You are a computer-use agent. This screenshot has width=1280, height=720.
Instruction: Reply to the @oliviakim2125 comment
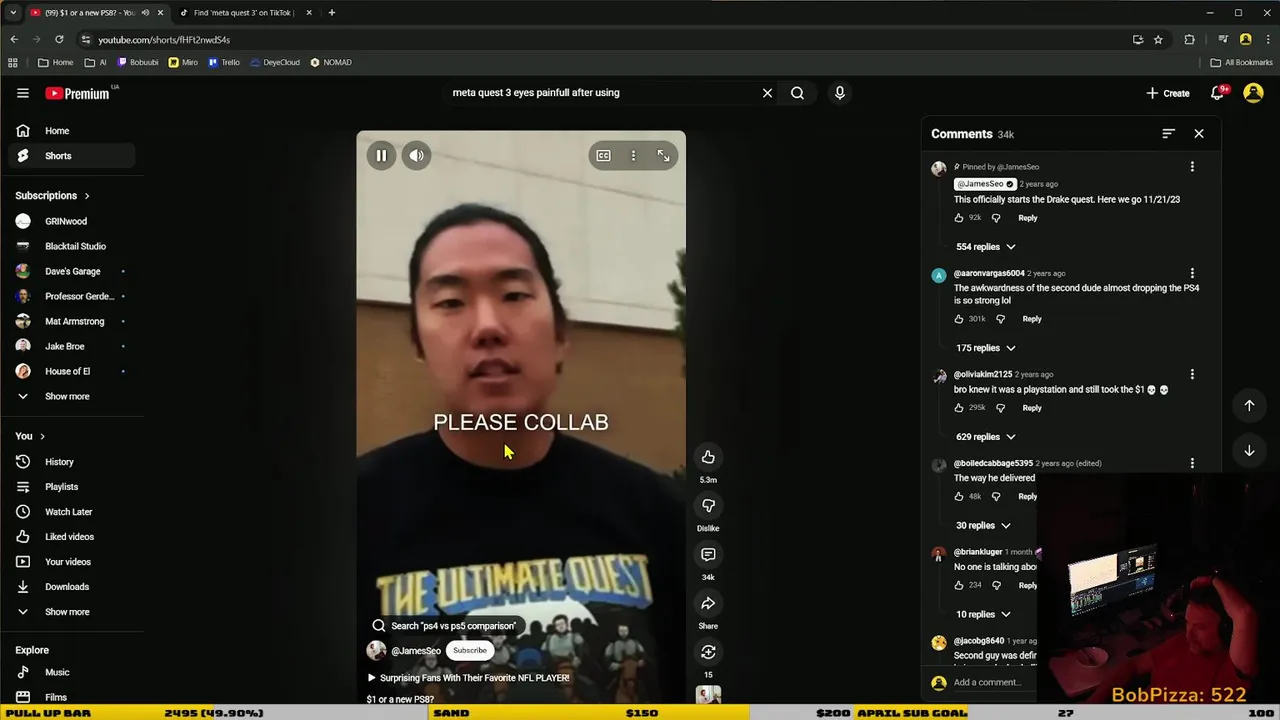click(1032, 408)
